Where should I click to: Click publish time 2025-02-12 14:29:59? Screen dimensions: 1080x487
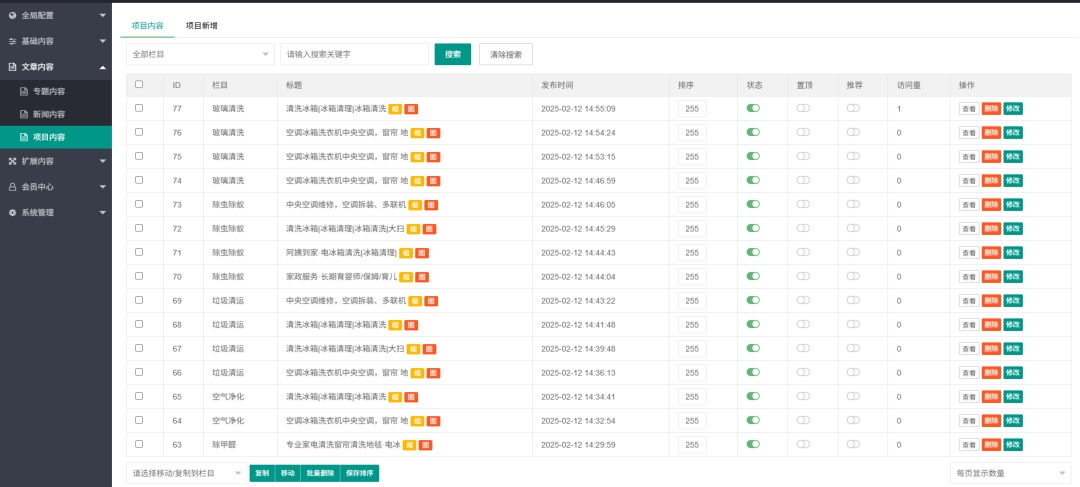(x=578, y=445)
